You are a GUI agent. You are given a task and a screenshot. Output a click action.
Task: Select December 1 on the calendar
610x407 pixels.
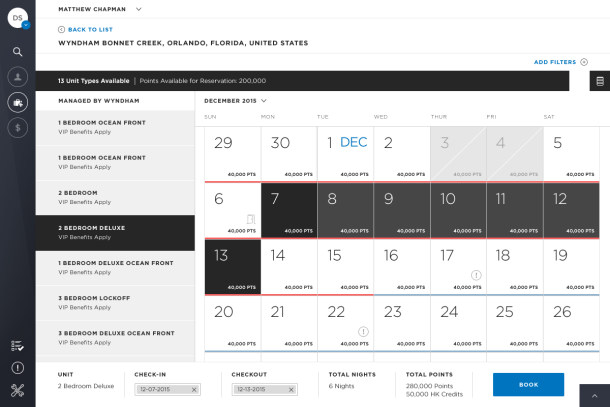pyautogui.click(x=345, y=154)
